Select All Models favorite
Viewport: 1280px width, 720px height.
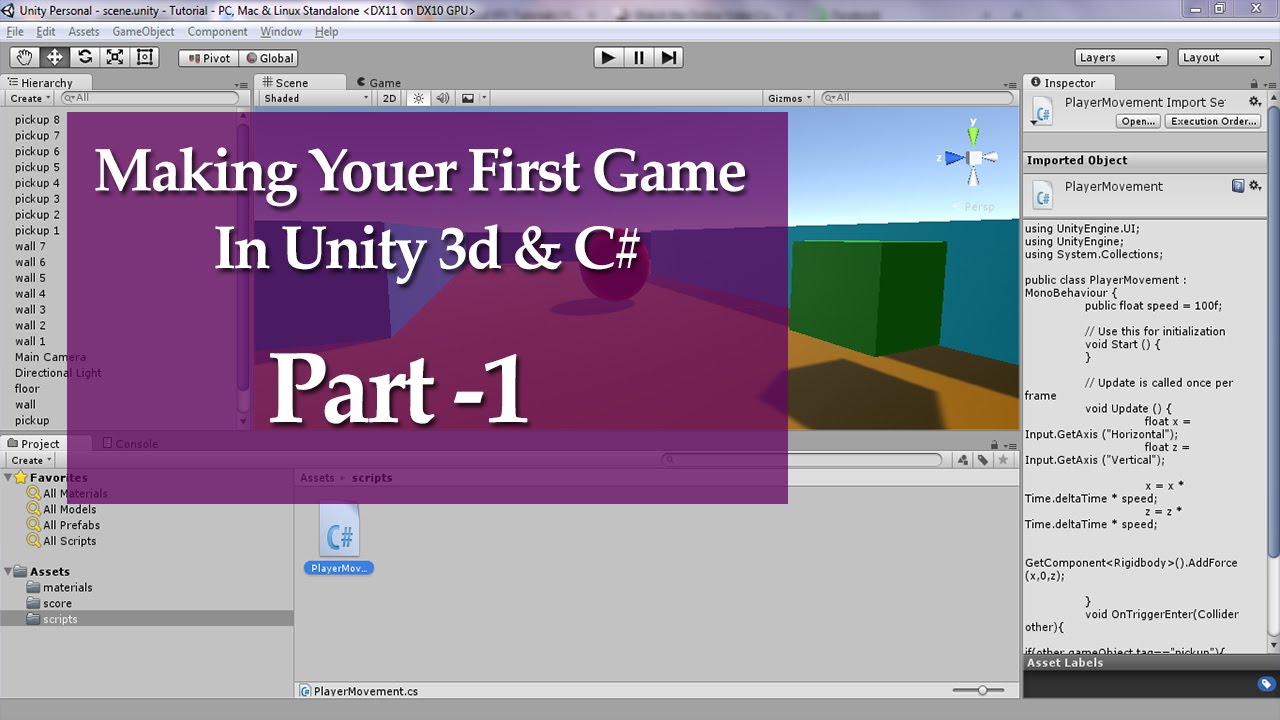(69, 509)
